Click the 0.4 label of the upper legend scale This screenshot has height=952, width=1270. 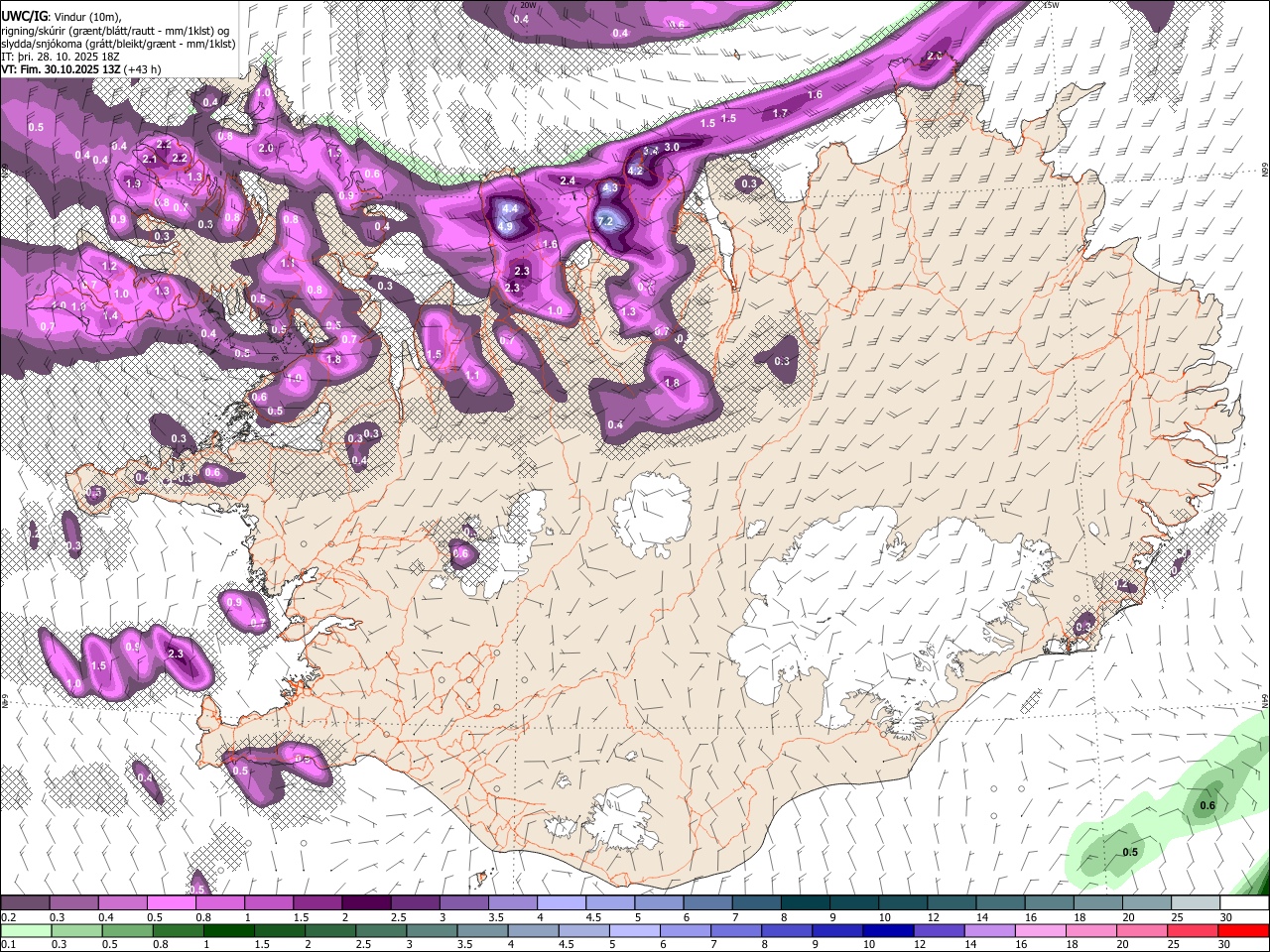pyautogui.click(x=105, y=917)
